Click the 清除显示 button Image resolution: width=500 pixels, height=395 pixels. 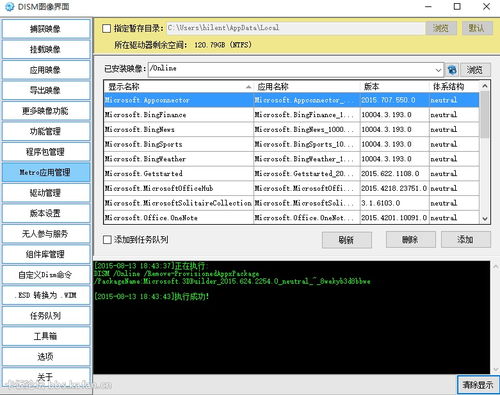tap(478, 385)
